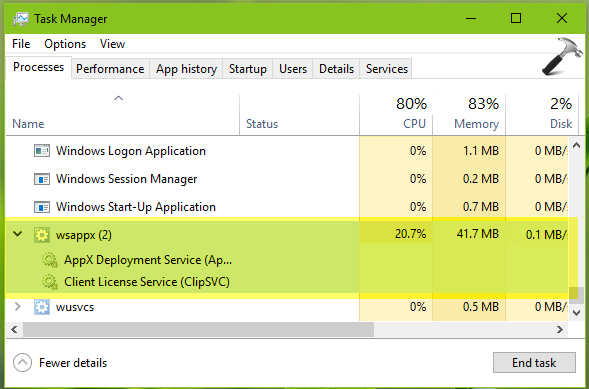The height and width of the screenshot is (389, 589).
Task: Click the Client License Service gear icon
Action: click(x=50, y=282)
